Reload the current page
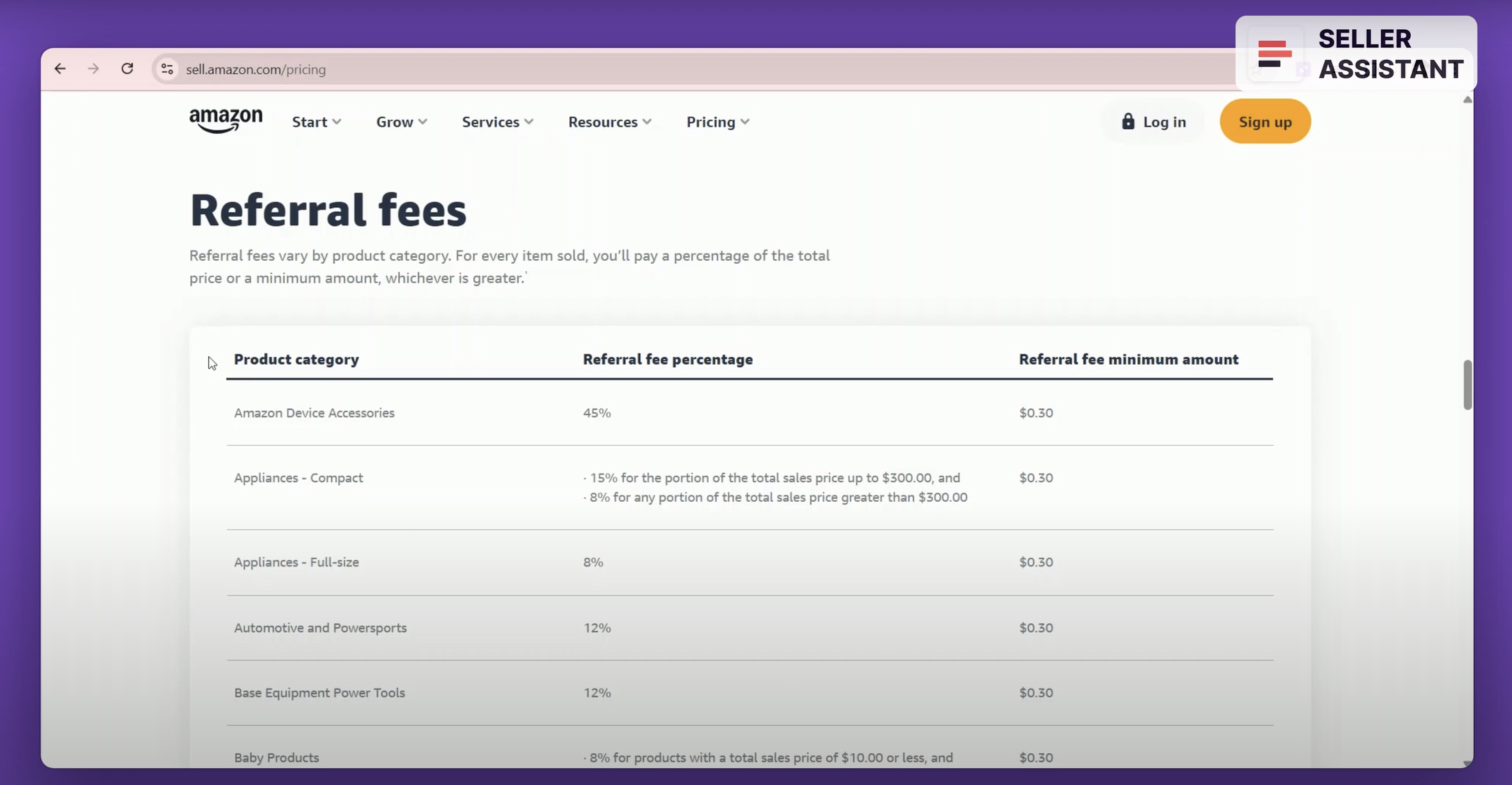 point(127,68)
